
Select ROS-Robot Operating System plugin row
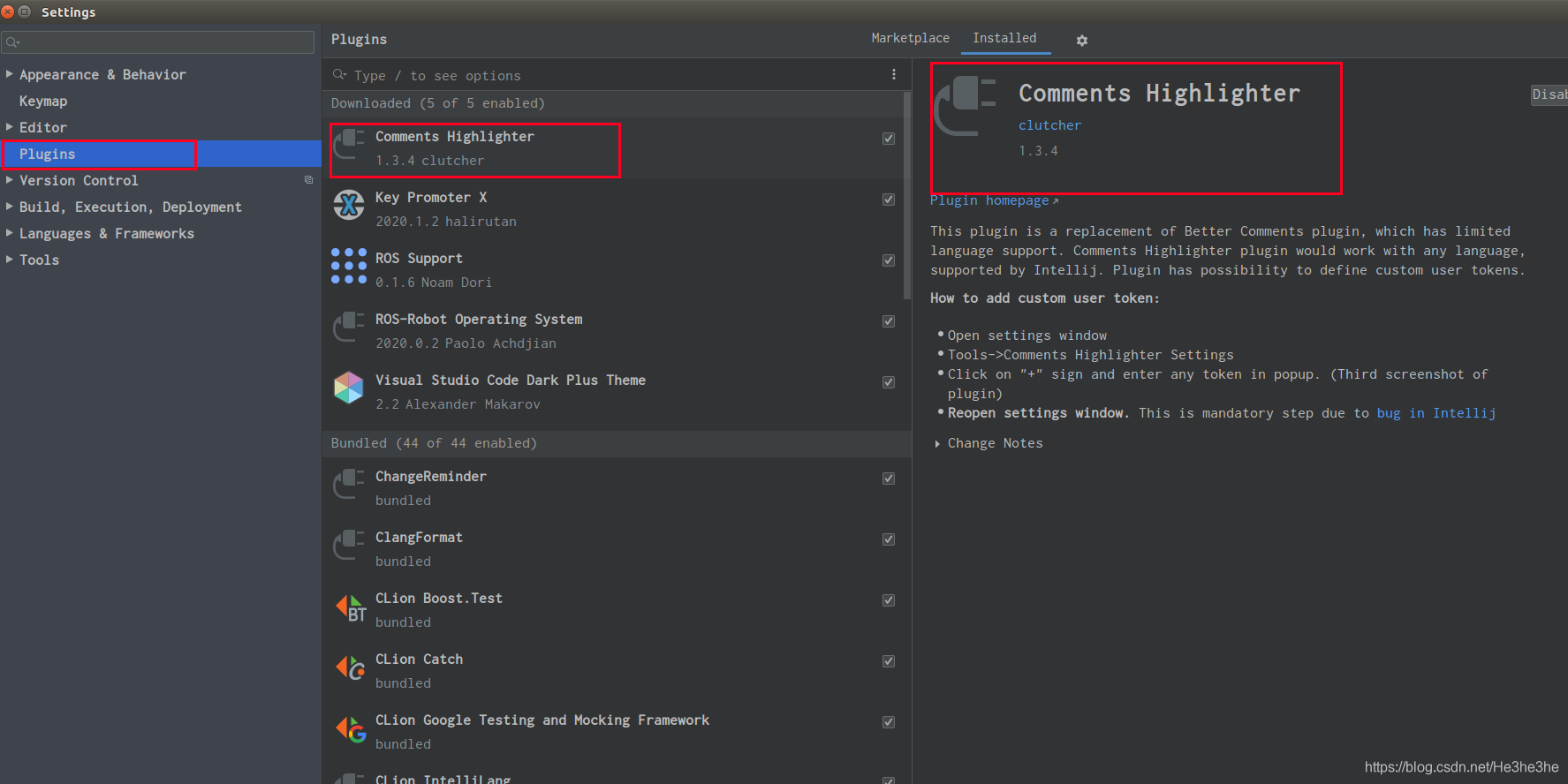(613, 331)
